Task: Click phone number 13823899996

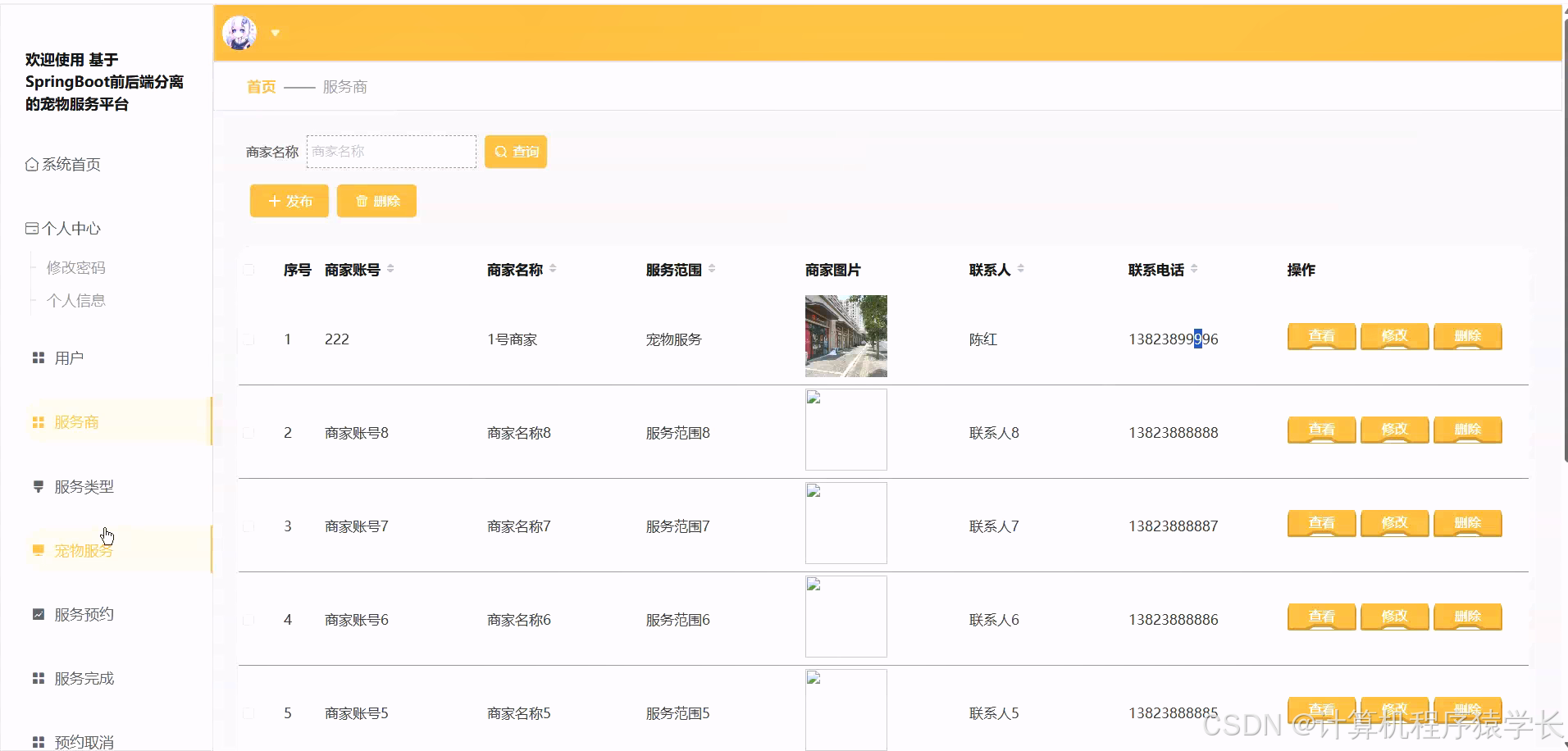Action: click(1173, 339)
